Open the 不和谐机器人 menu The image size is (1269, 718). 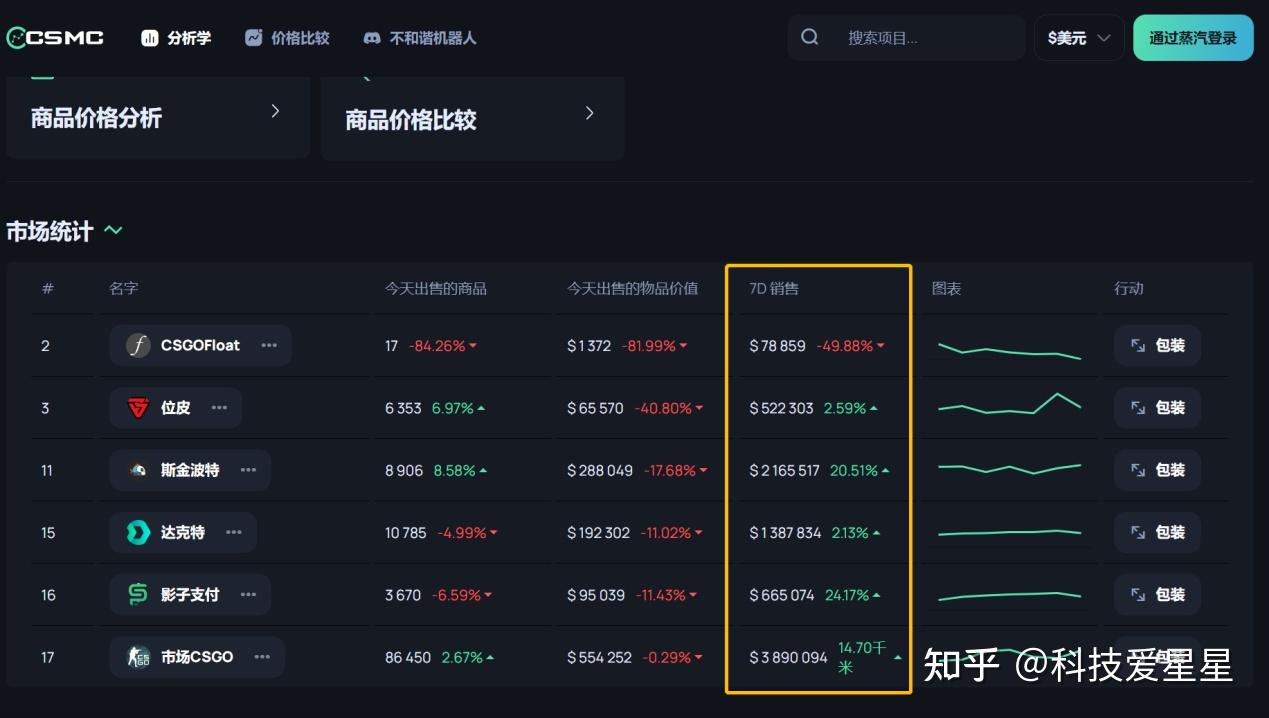coord(420,37)
